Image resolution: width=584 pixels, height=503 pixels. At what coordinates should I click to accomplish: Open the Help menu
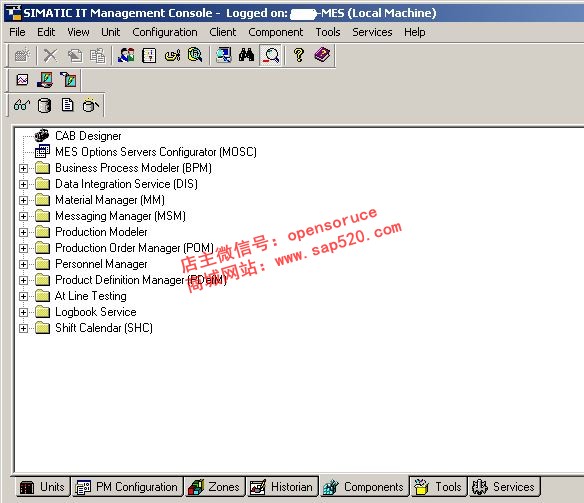[415, 32]
